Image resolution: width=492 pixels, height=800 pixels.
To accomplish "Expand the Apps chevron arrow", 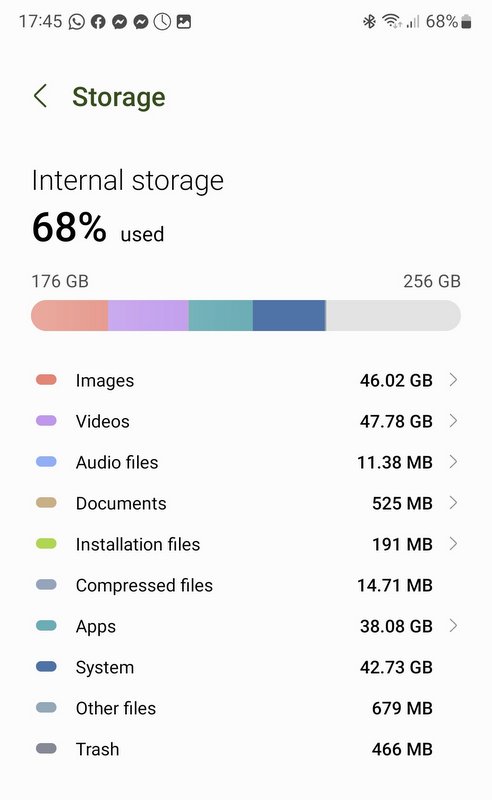I will (453, 626).
